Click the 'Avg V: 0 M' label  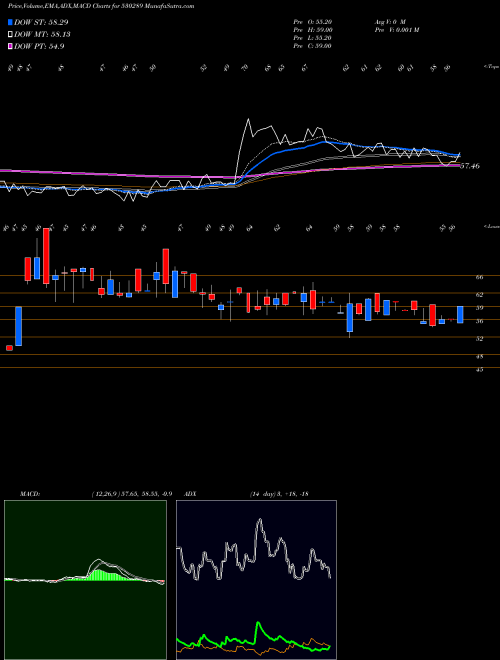389,21
